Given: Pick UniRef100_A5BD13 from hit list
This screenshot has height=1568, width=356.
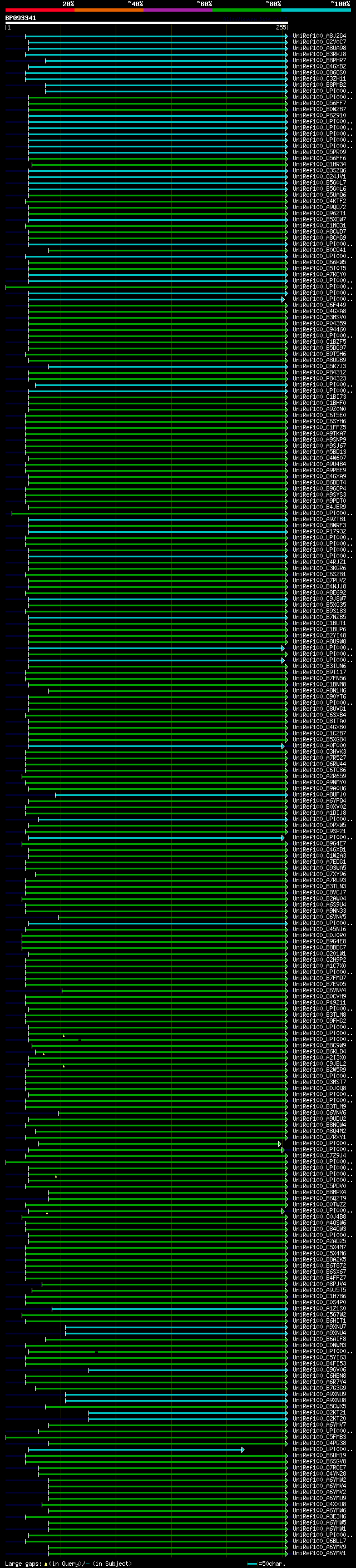Looking at the screenshot, I should click(x=319, y=452).
